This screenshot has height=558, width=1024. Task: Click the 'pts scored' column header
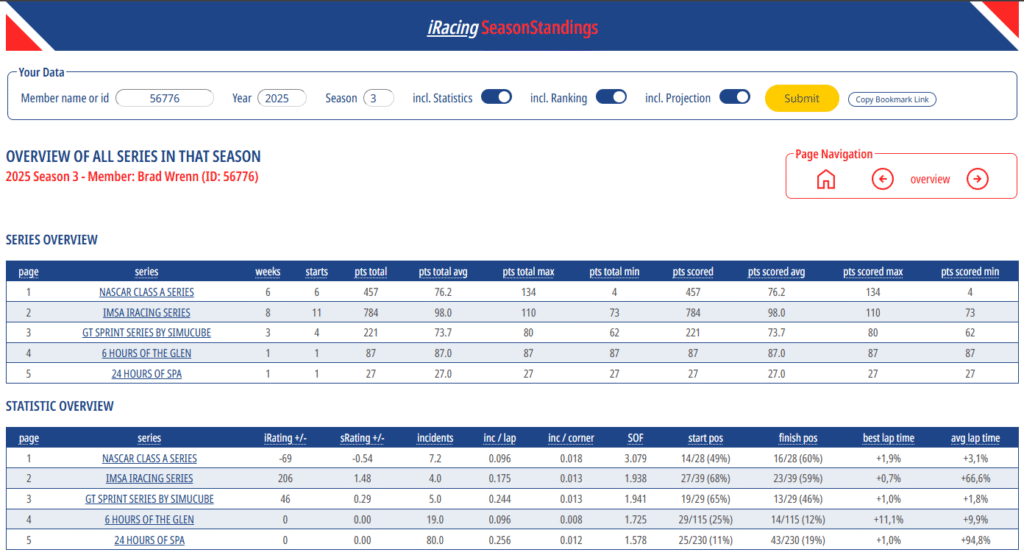point(693,272)
